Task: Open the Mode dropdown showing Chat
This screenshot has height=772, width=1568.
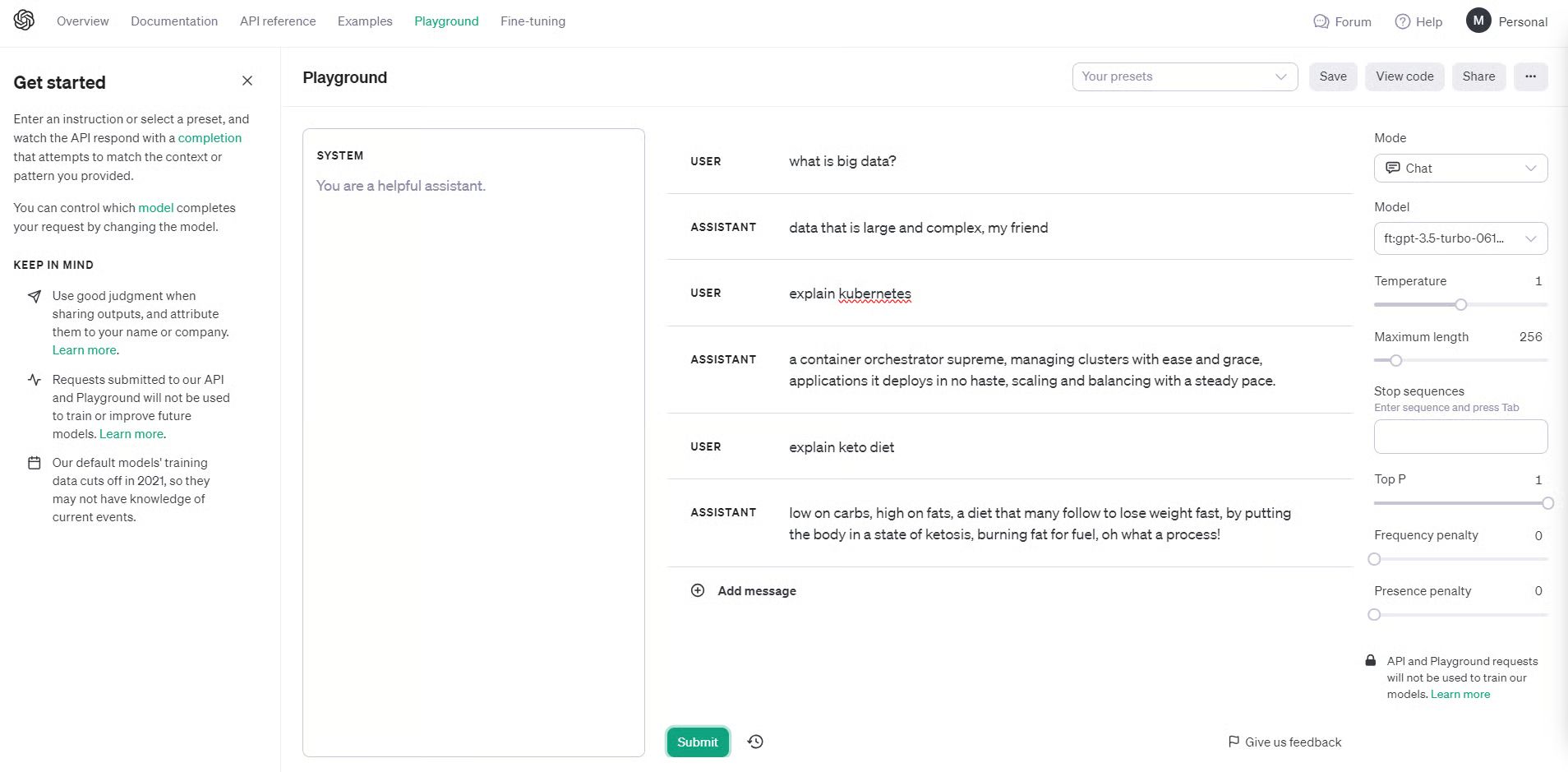Action: pos(1460,169)
